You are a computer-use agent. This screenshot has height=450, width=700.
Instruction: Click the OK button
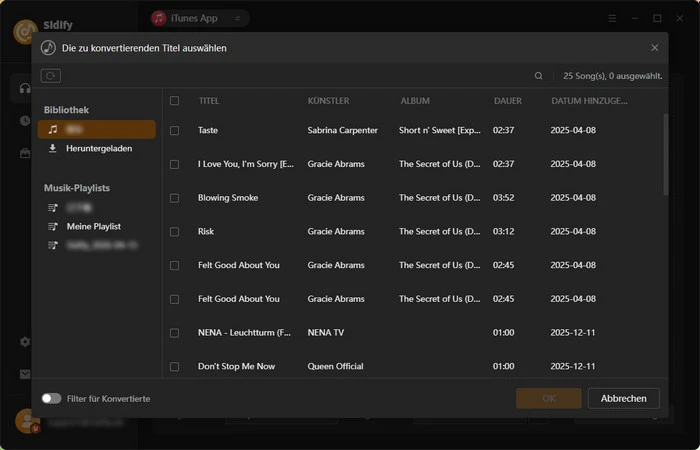(x=549, y=398)
